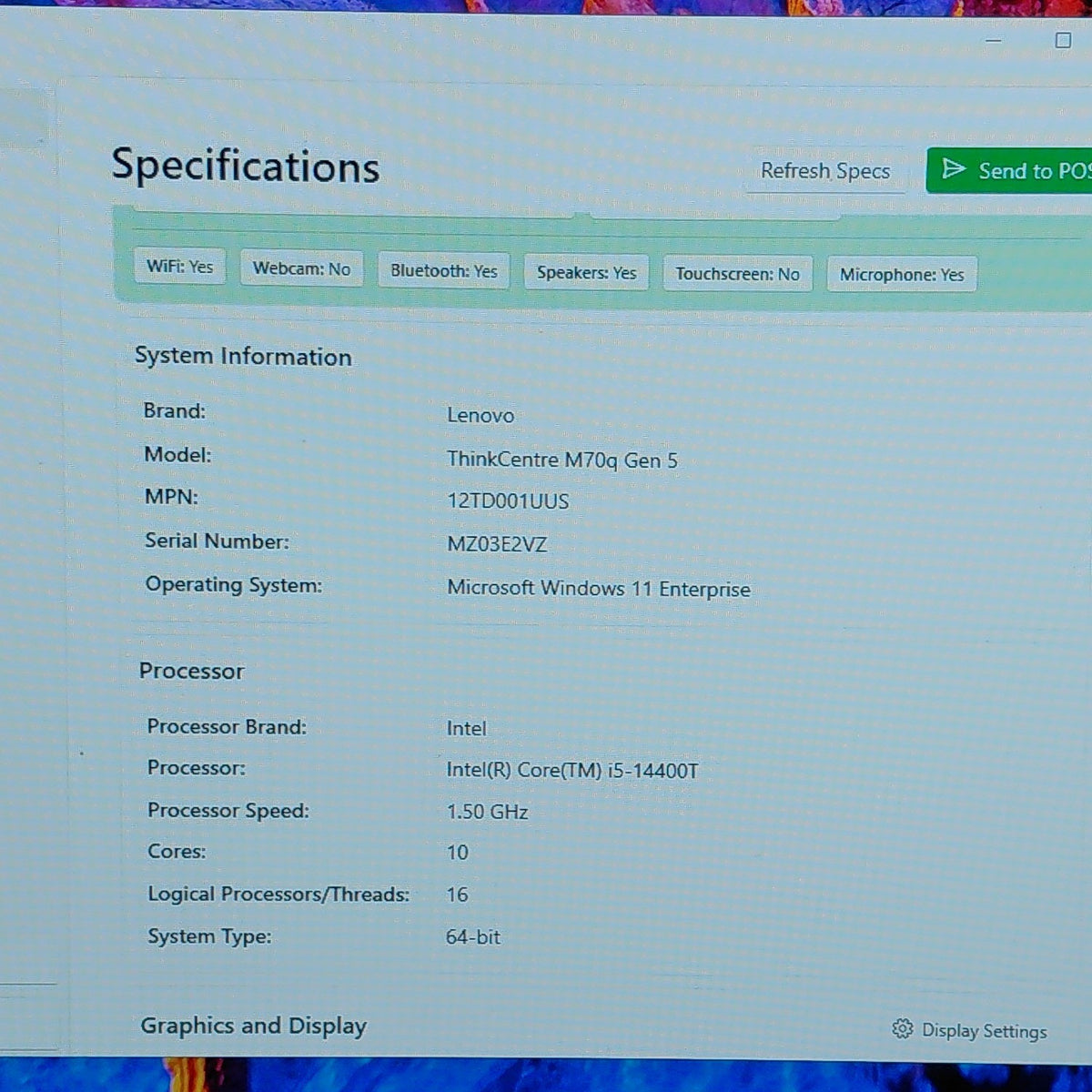Click the MPN: label
Image resolution: width=1092 pixels, height=1092 pixels.
[x=171, y=497]
